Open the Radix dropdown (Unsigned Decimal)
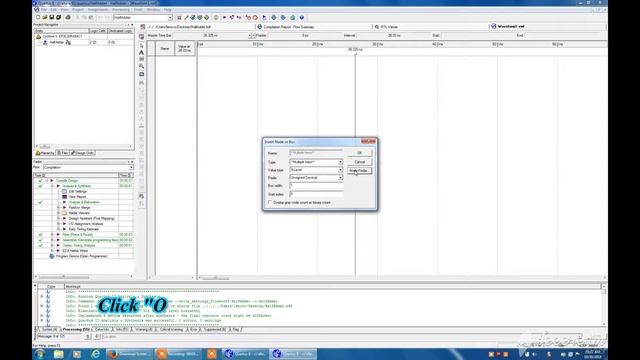The height and width of the screenshot is (360, 640). (340, 178)
